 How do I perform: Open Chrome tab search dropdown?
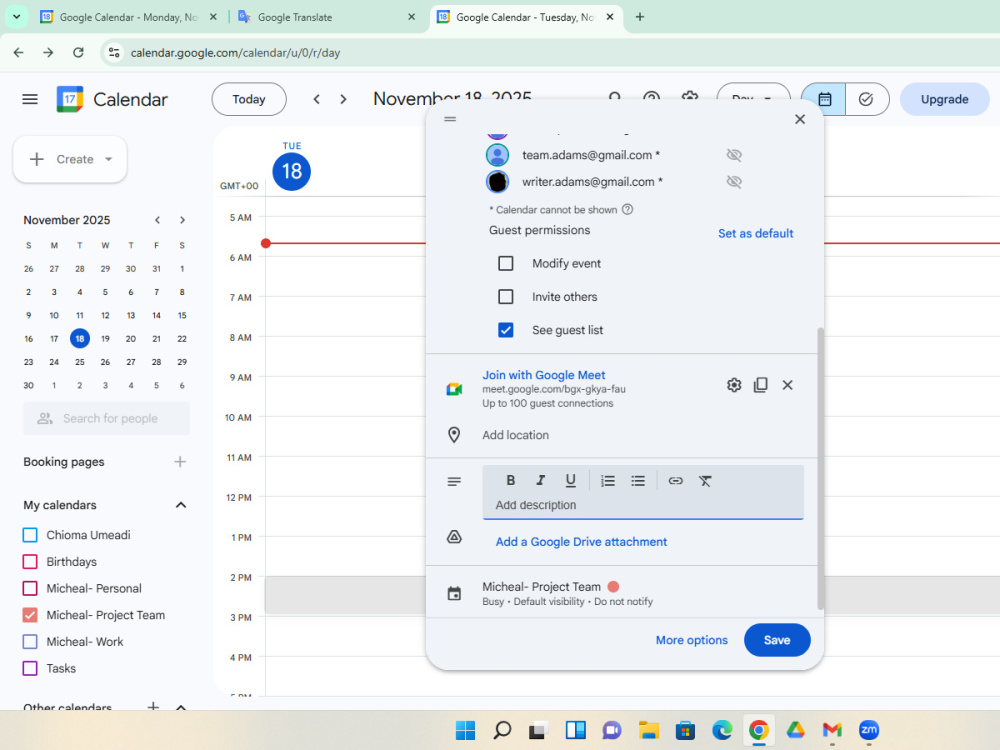point(16,17)
